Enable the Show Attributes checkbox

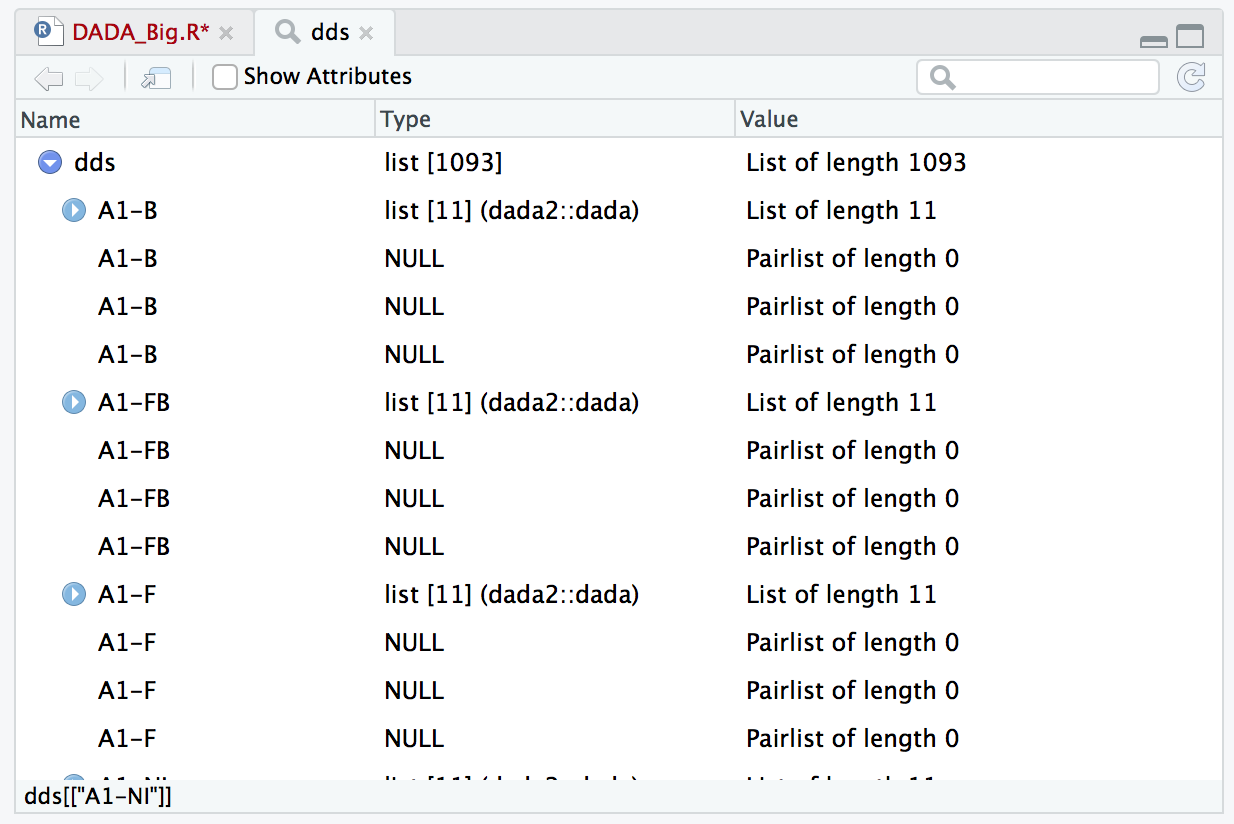(224, 76)
